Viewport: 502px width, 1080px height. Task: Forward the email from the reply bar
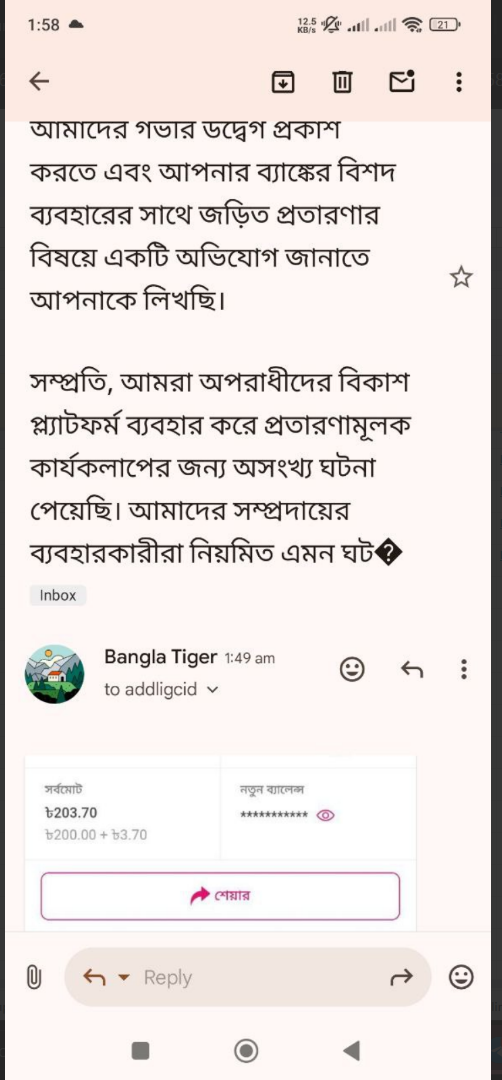coord(402,977)
